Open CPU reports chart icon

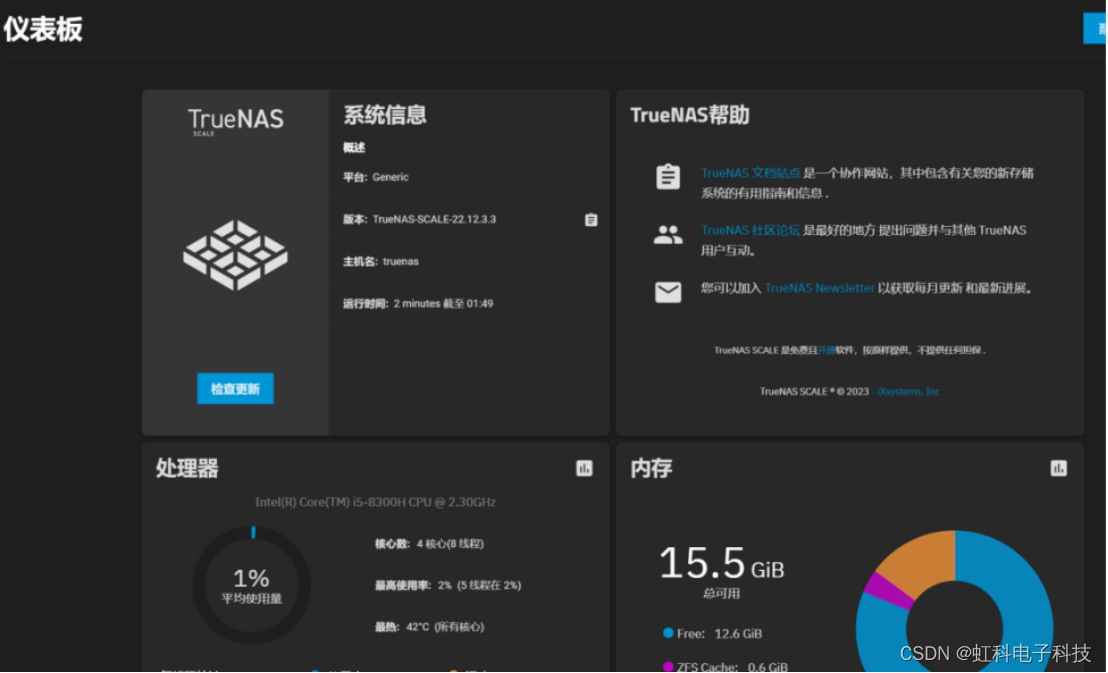tap(584, 468)
